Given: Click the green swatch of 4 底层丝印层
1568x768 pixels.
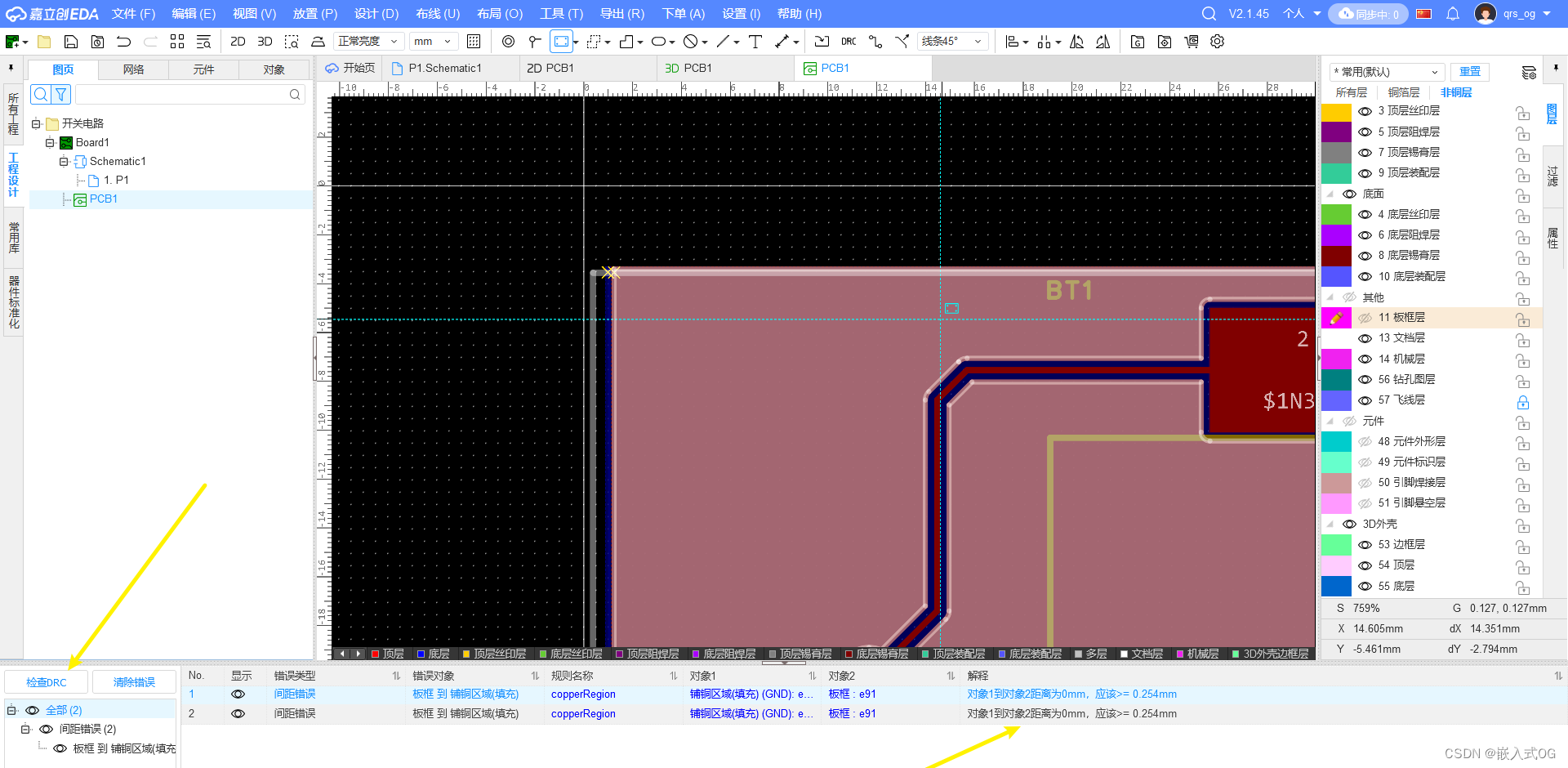Looking at the screenshot, I should [x=1336, y=214].
